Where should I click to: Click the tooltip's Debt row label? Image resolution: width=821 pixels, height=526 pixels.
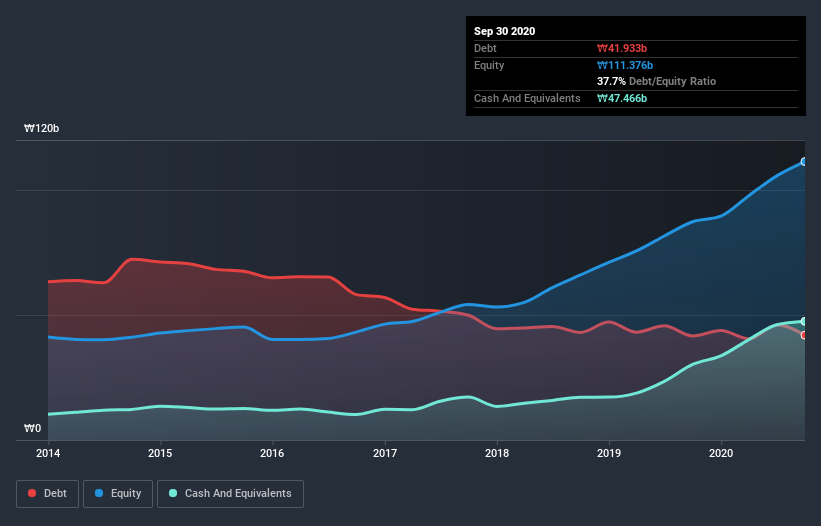point(485,48)
